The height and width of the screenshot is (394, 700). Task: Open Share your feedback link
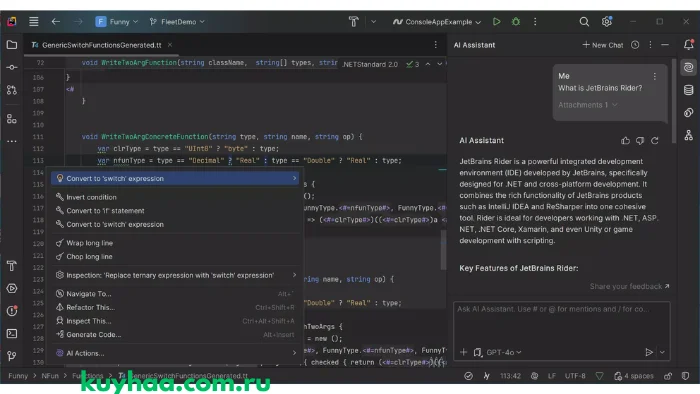[629, 286]
